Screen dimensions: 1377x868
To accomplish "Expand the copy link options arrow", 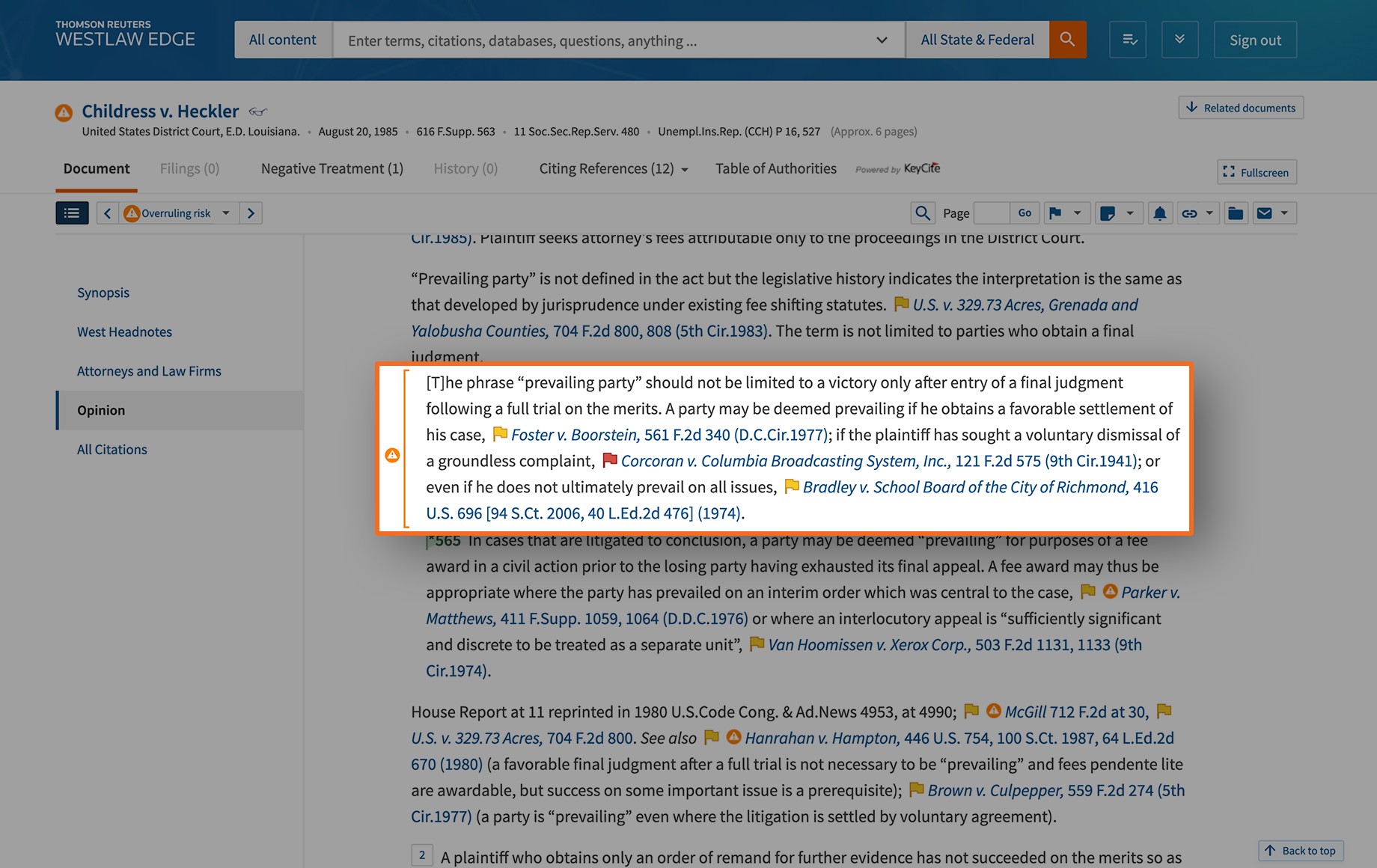I will (x=1209, y=213).
